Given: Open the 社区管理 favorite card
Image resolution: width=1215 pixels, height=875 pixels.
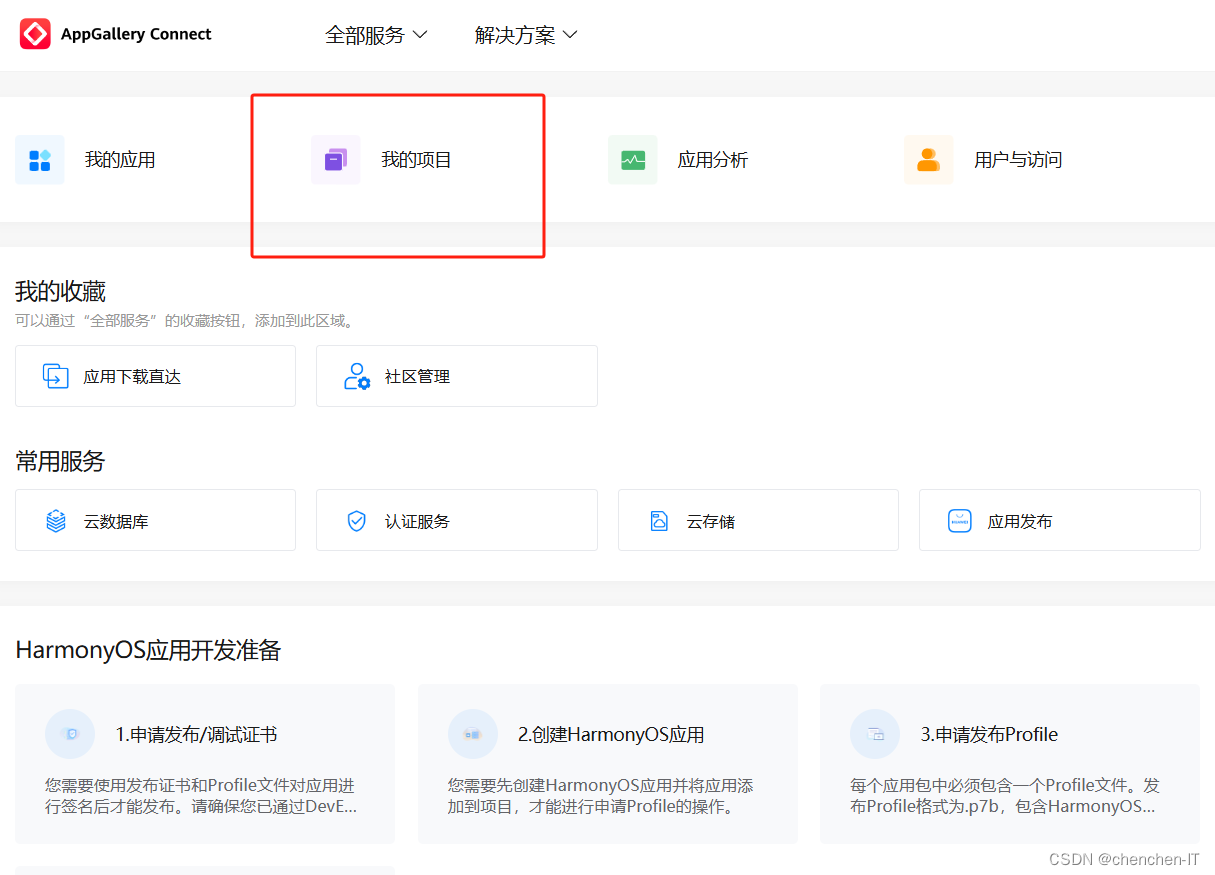Looking at the screenshot, I should point(457,376).
